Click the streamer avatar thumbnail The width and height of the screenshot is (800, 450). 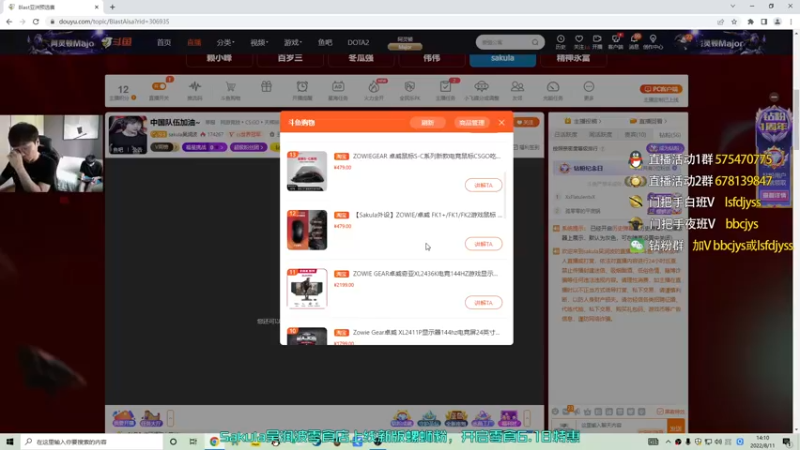128,135
